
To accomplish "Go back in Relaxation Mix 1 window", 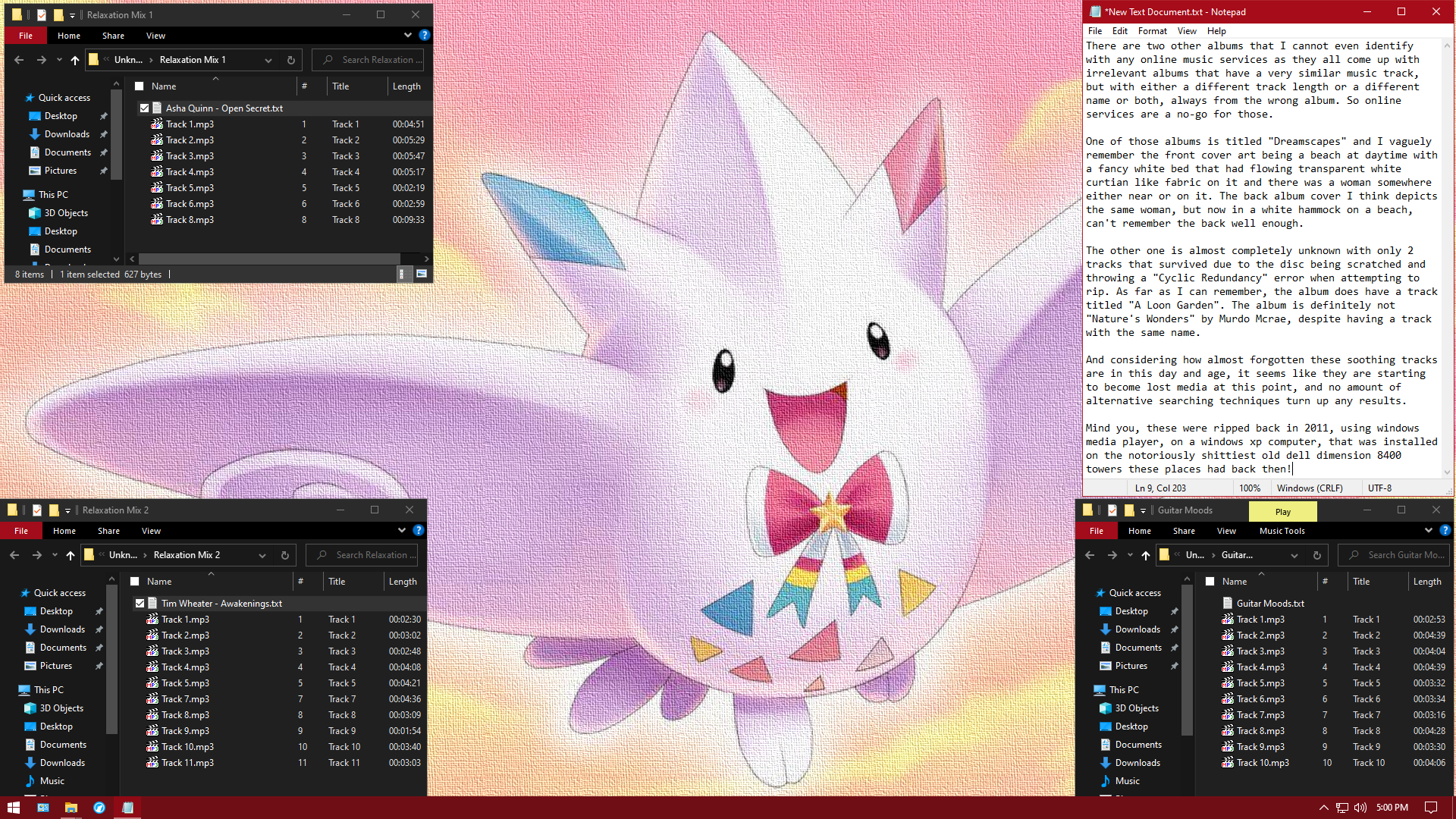I will coord(19,60).
